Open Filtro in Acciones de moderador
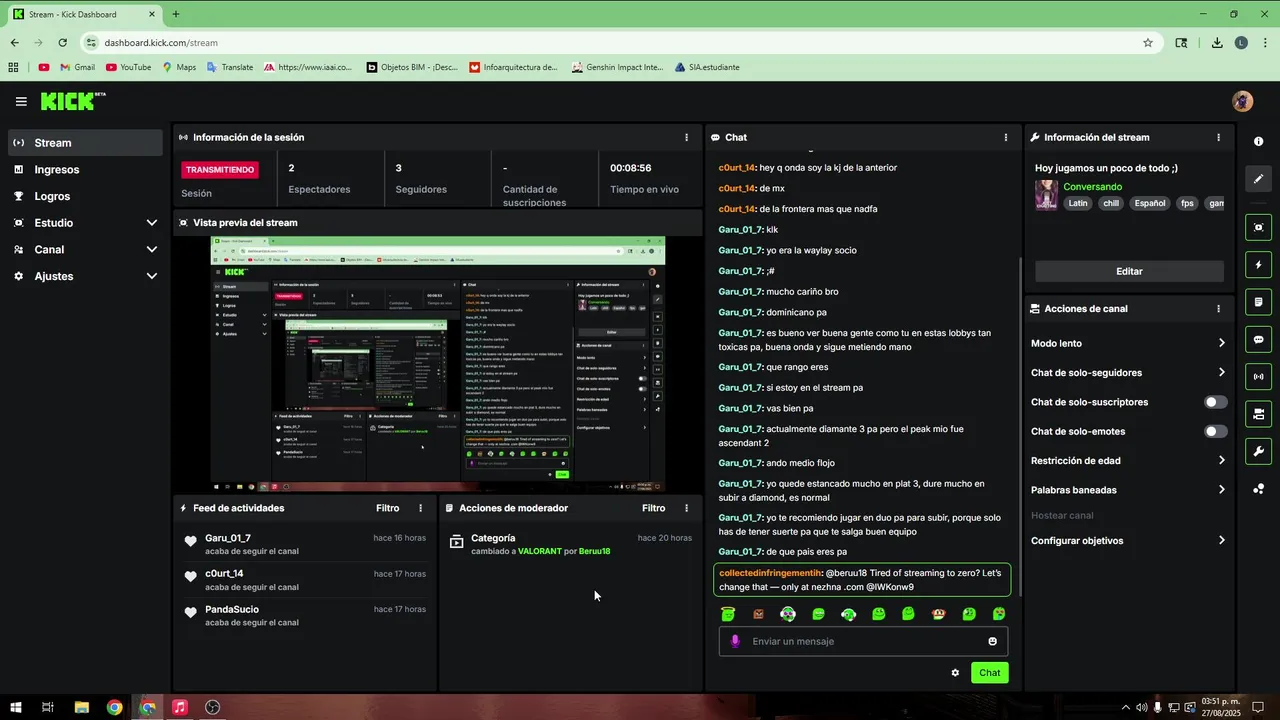Screen dimensions: 1280x720 pos(654,508)
